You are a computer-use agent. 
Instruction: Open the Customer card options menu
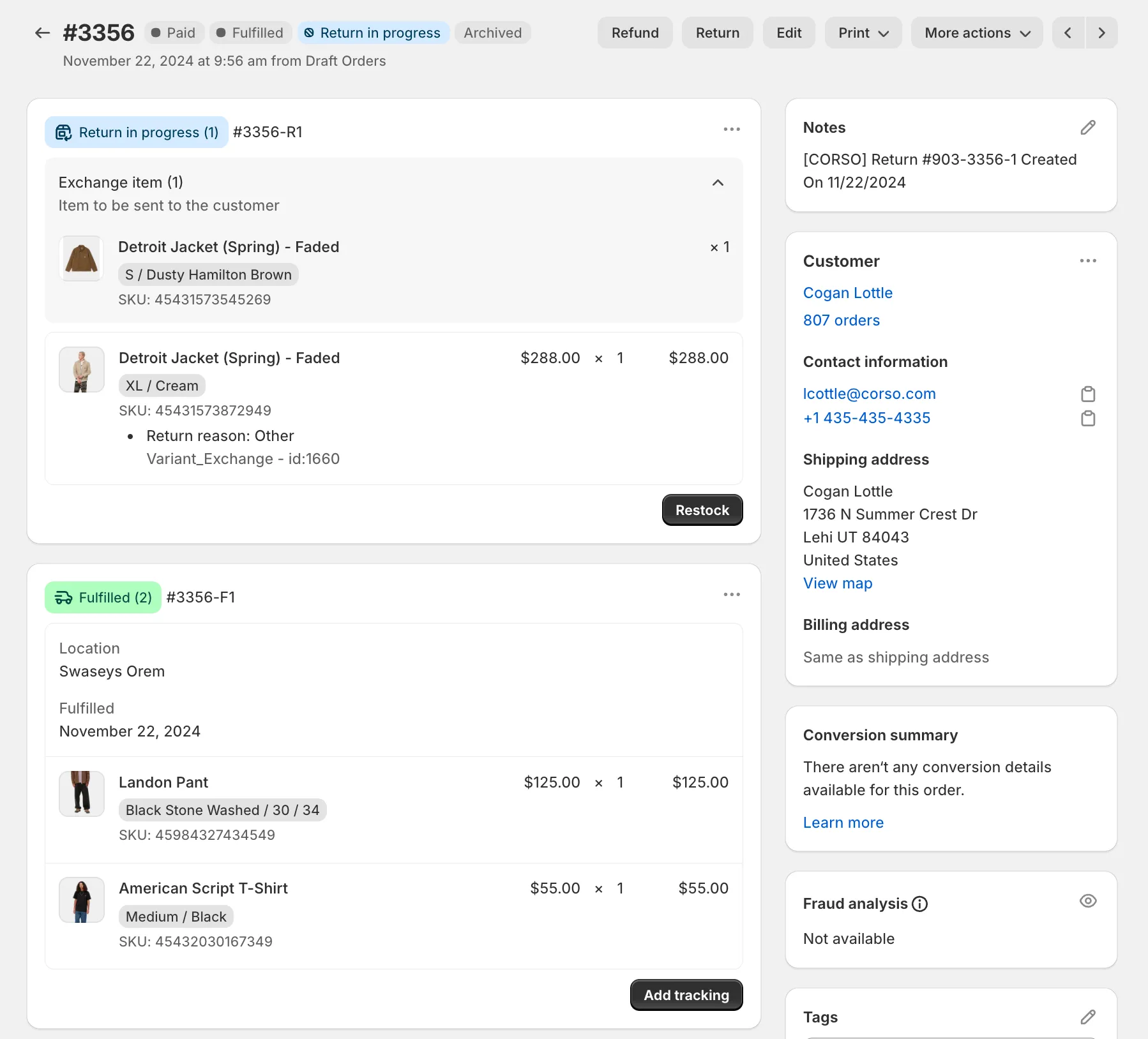click(x=1089, y=260)
